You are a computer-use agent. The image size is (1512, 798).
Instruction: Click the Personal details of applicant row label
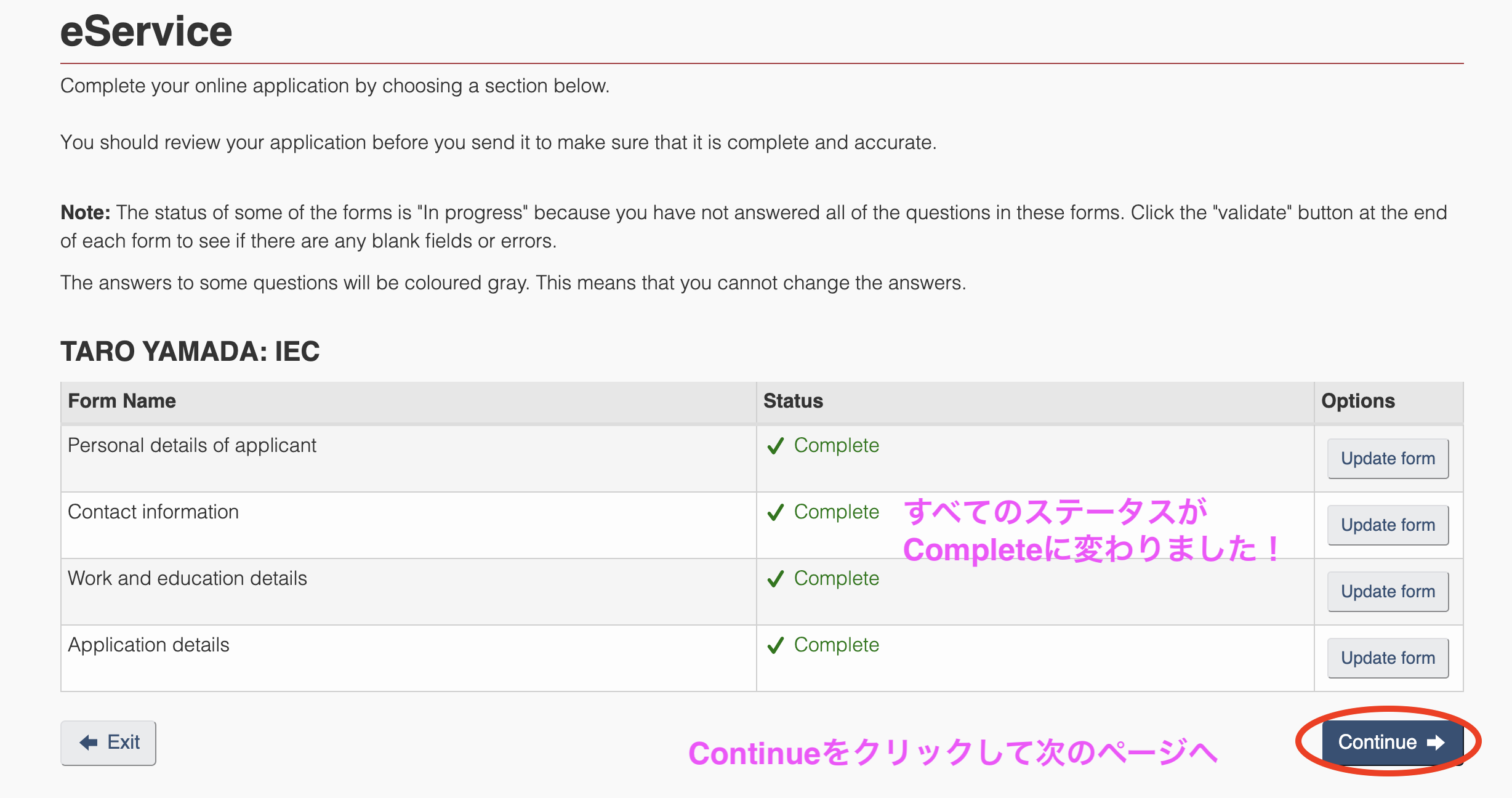[192, 445]
